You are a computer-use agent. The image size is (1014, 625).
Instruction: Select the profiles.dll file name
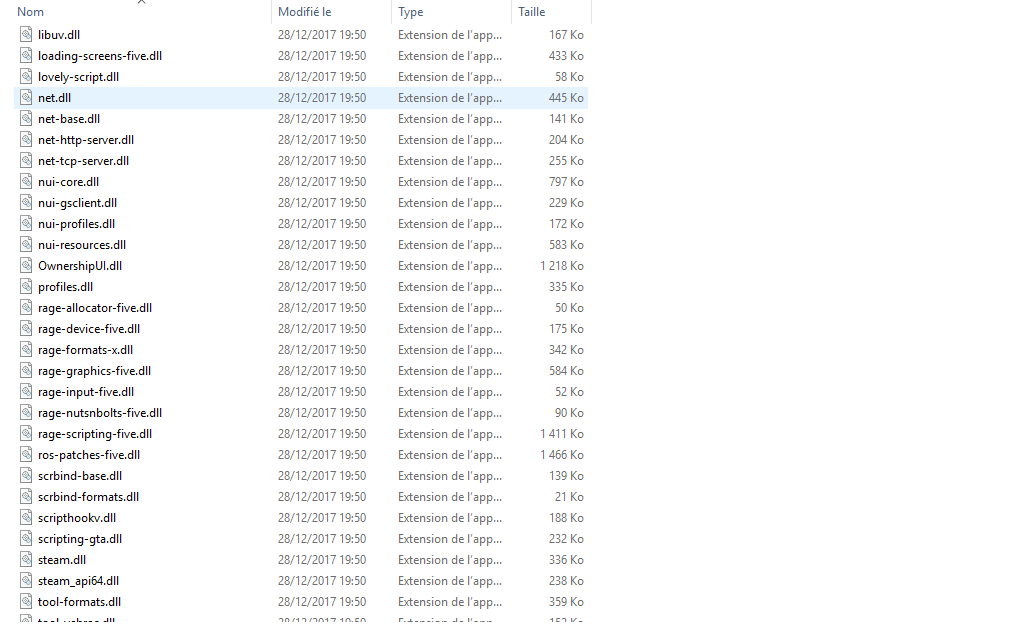(x=65, y=287)
